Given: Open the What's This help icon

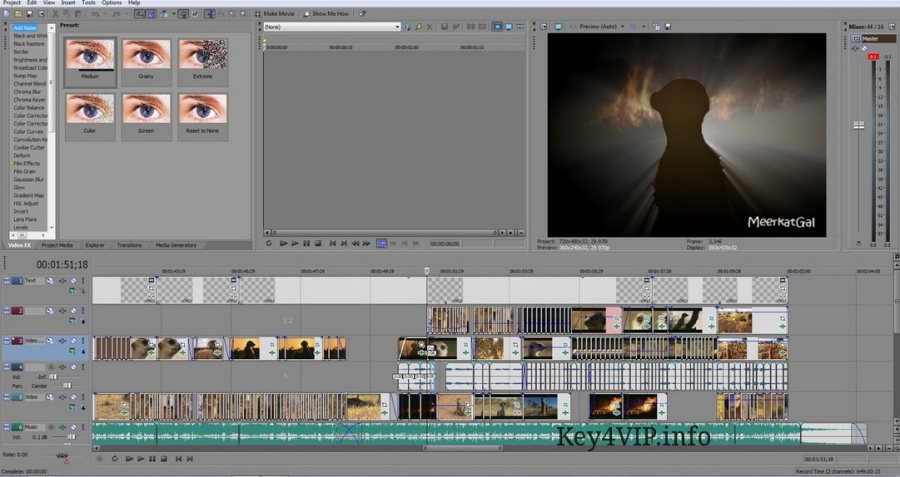Looking at the screenshot, I should (362, 13).
